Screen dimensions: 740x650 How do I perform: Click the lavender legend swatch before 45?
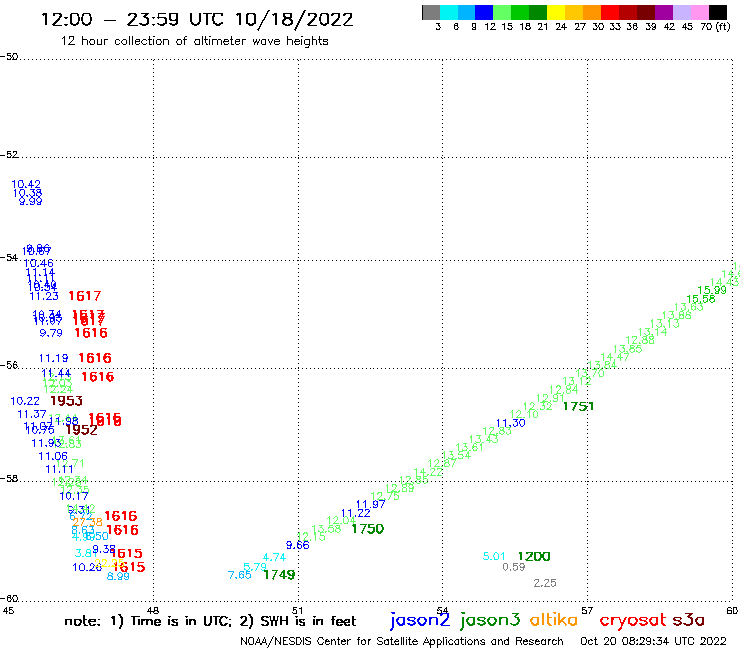(681, 12)
